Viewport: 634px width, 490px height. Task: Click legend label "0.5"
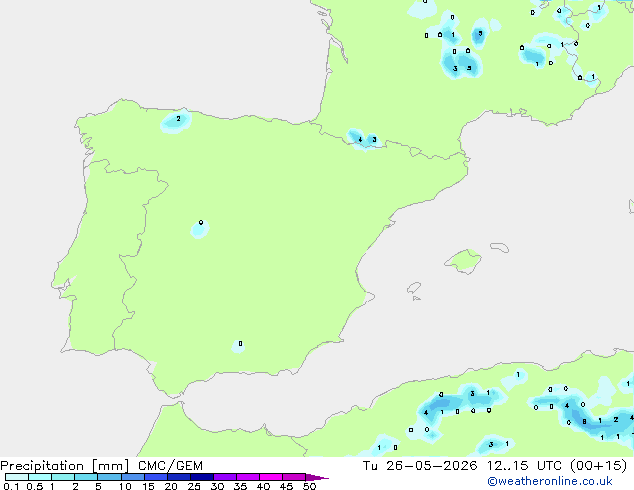pos(34,486)
